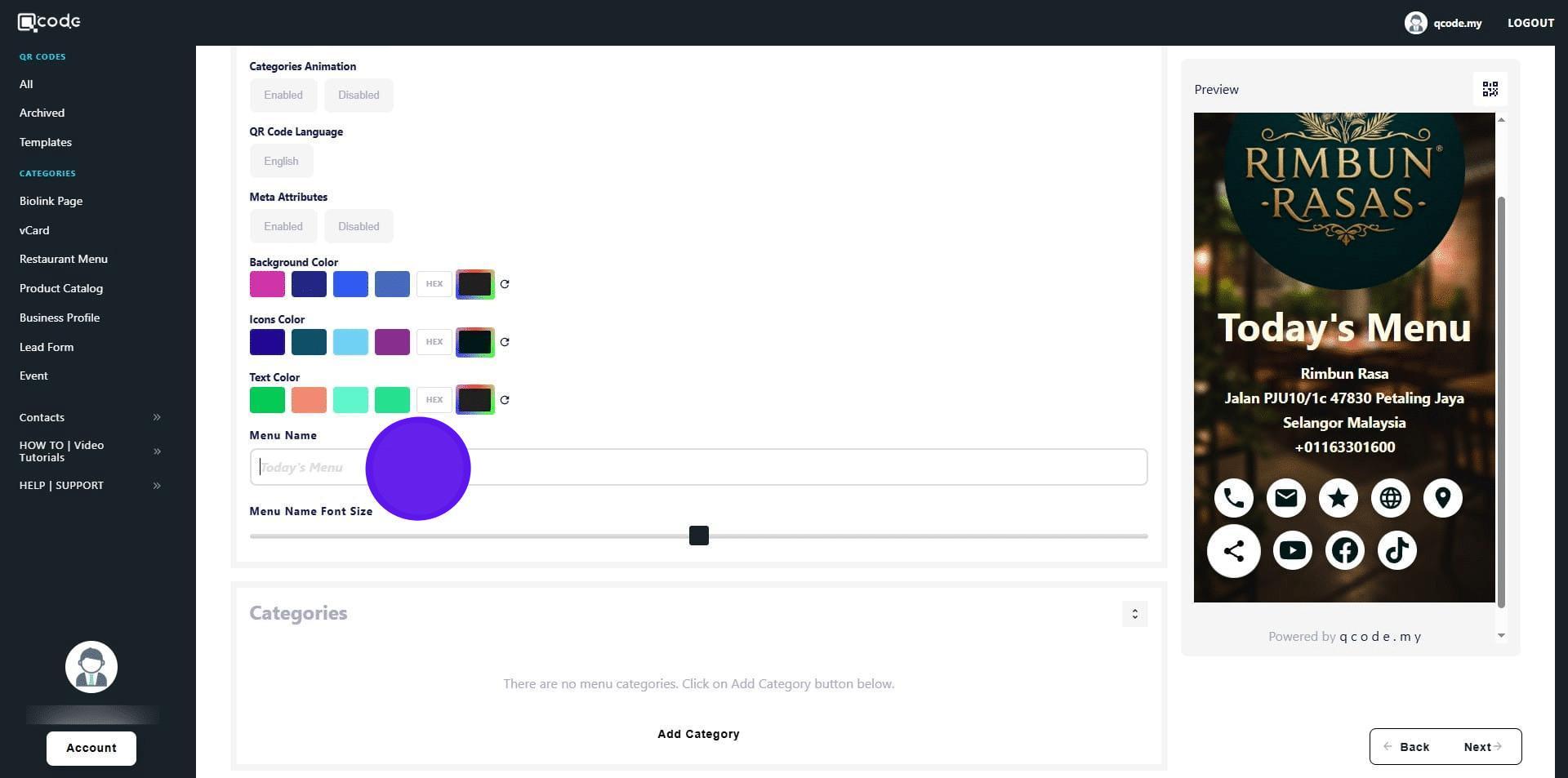Reset the Background Color with refresh icon
1568x778 pixels.
coord(505,284)
